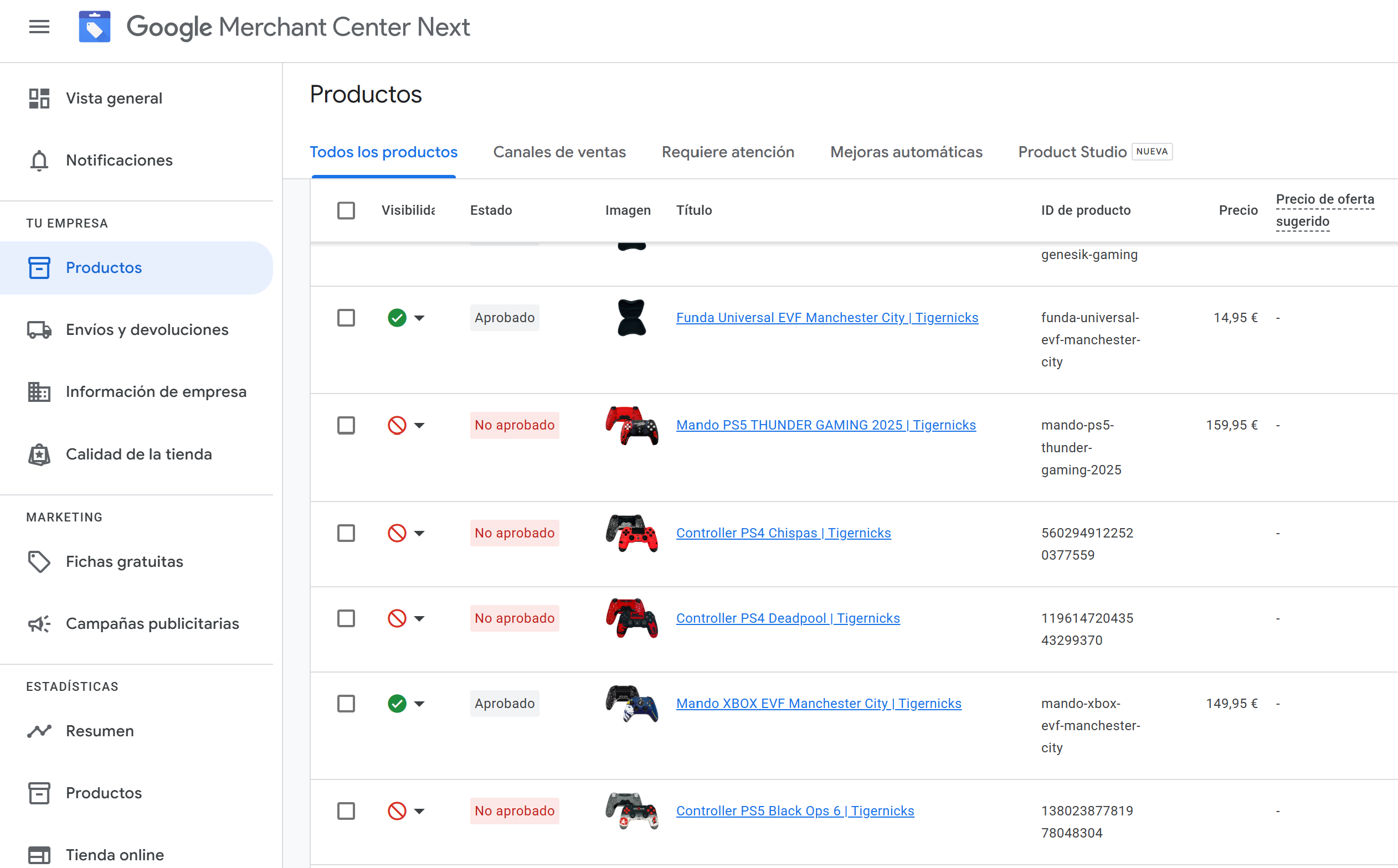Click the Resumen trend line icon
The width and height of the screenshot is (1398, 868).
pyautogui.click(x=39, y=731)
